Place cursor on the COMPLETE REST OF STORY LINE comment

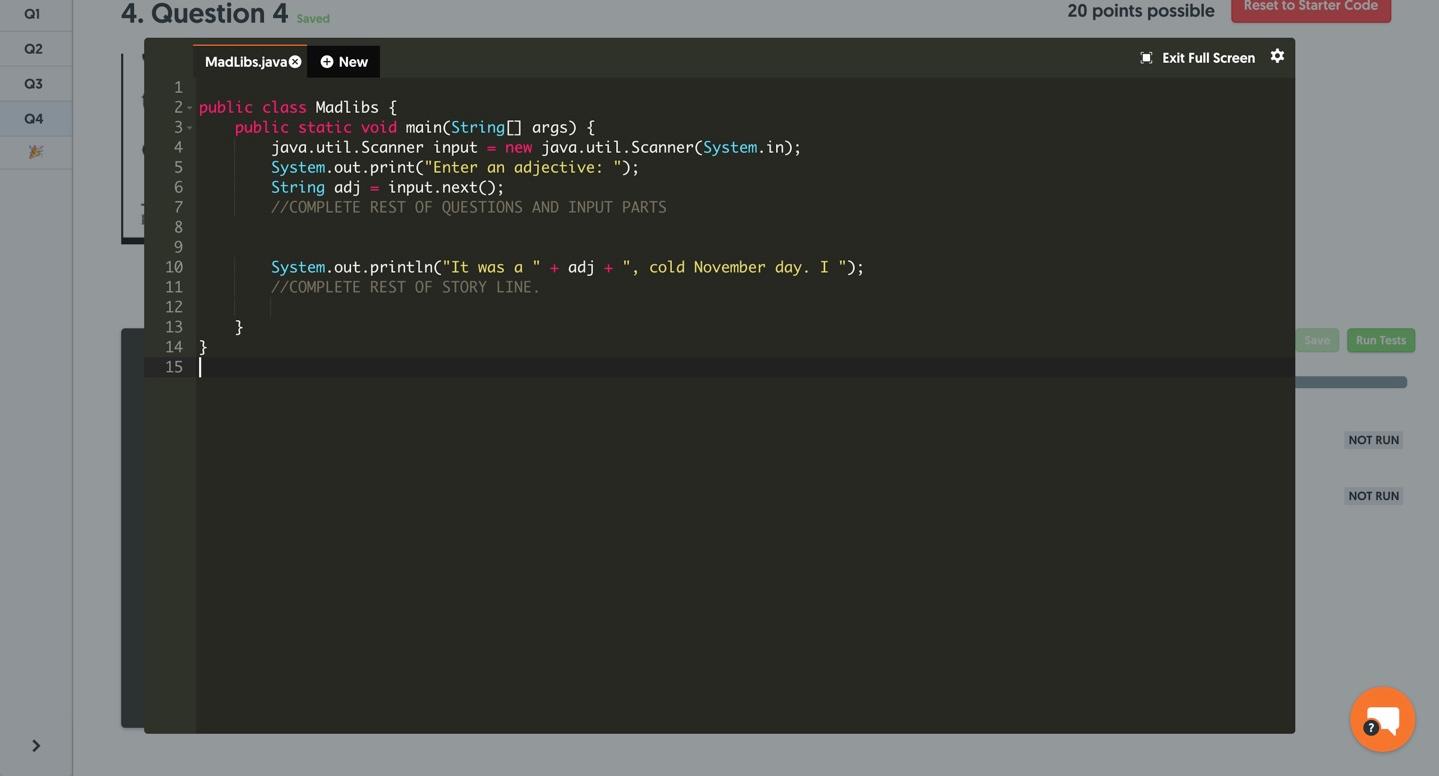tap(405, 287)
